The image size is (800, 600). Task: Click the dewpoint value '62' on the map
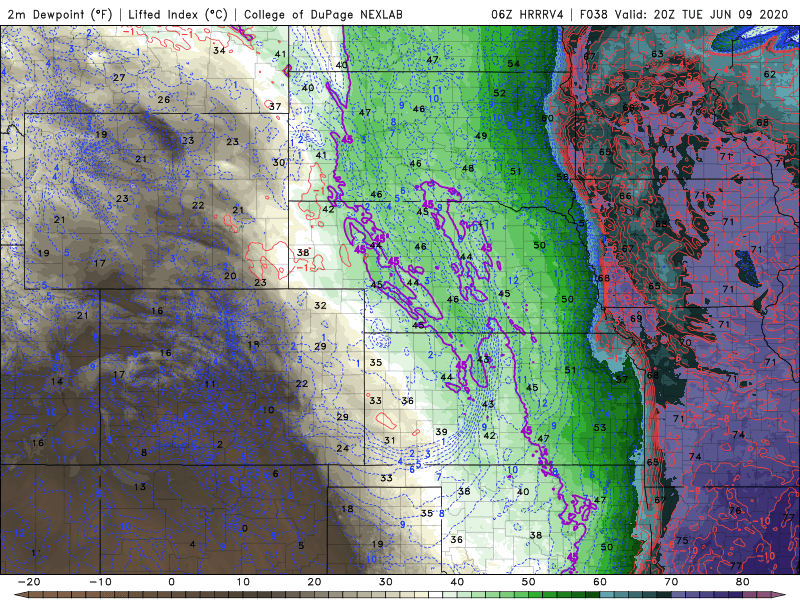click(769, 74)
